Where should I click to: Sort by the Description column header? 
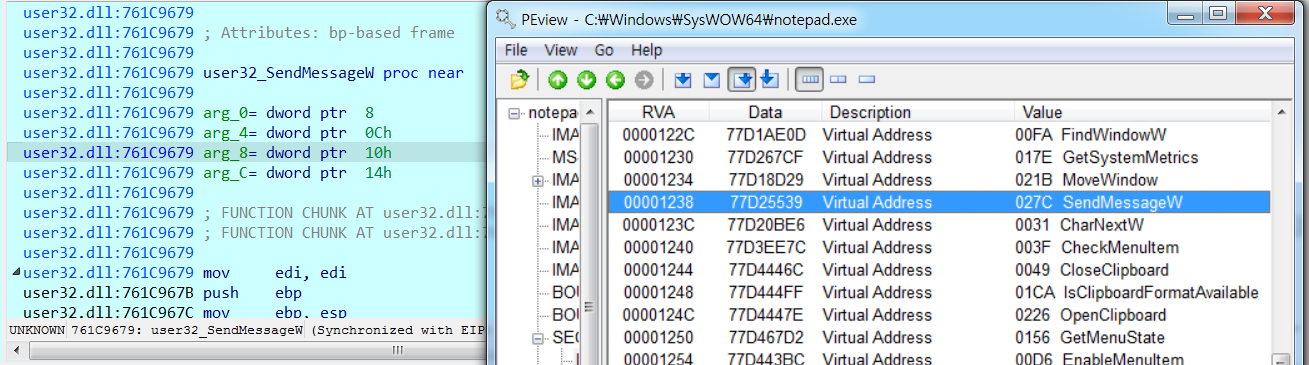click(x=918, y=112)
